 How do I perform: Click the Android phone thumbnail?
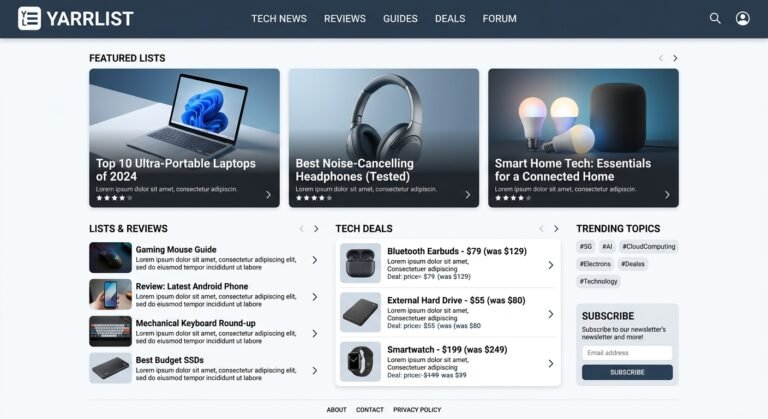110,295
